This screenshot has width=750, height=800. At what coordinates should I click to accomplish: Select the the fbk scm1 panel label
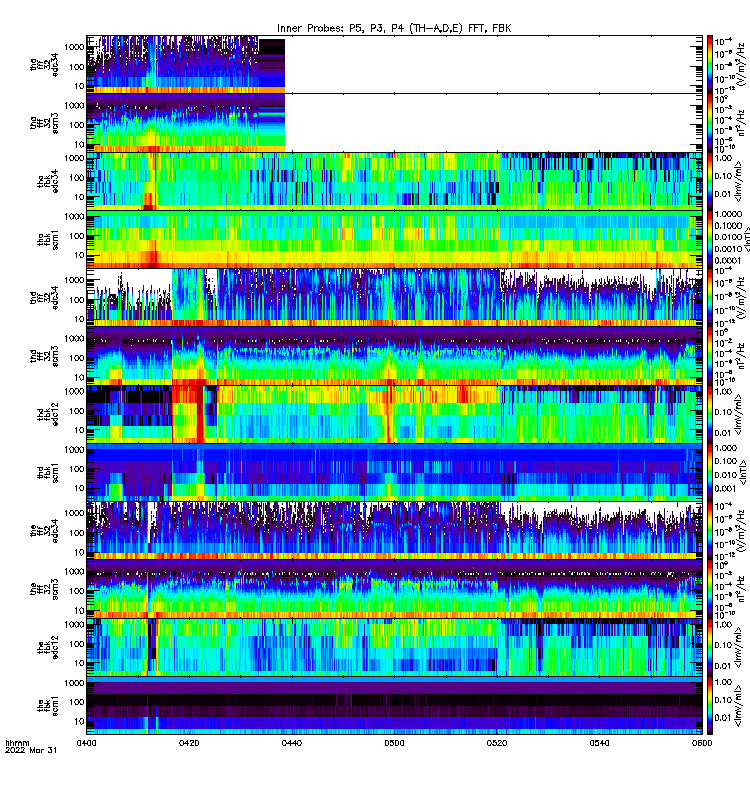tap(48, 706)
